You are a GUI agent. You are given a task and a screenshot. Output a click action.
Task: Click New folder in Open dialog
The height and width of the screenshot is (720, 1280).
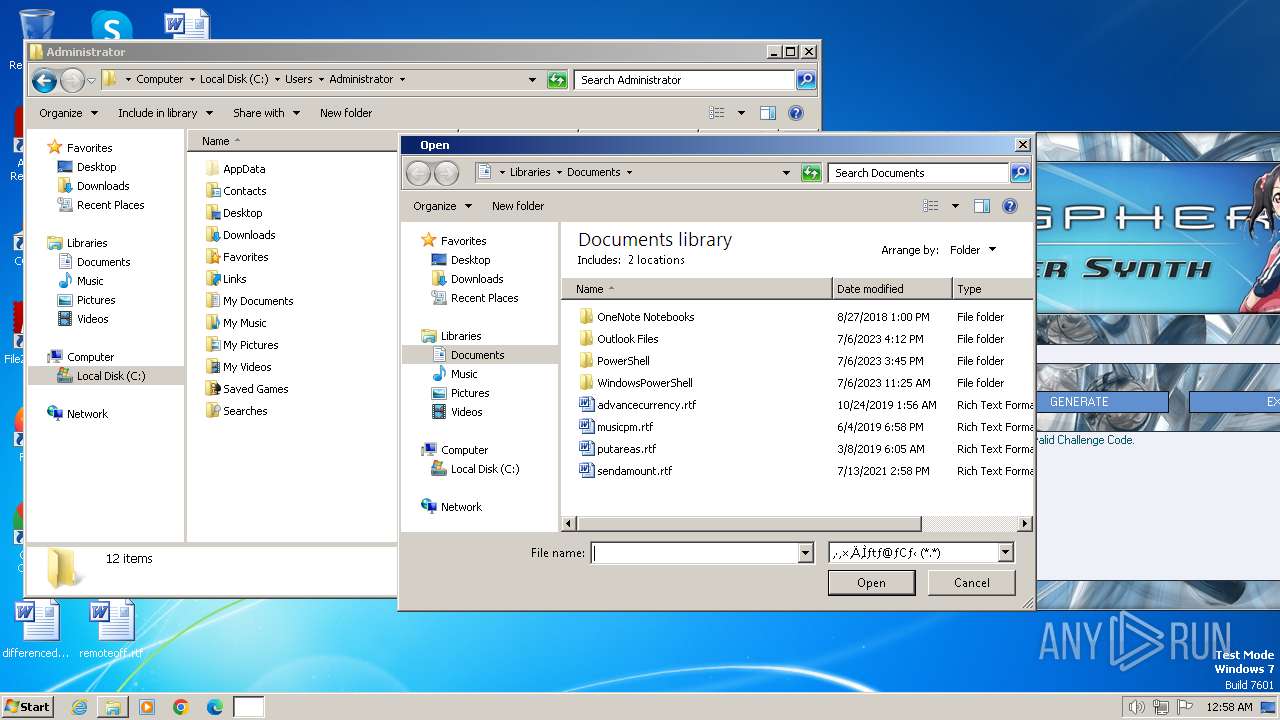(517, 206)
